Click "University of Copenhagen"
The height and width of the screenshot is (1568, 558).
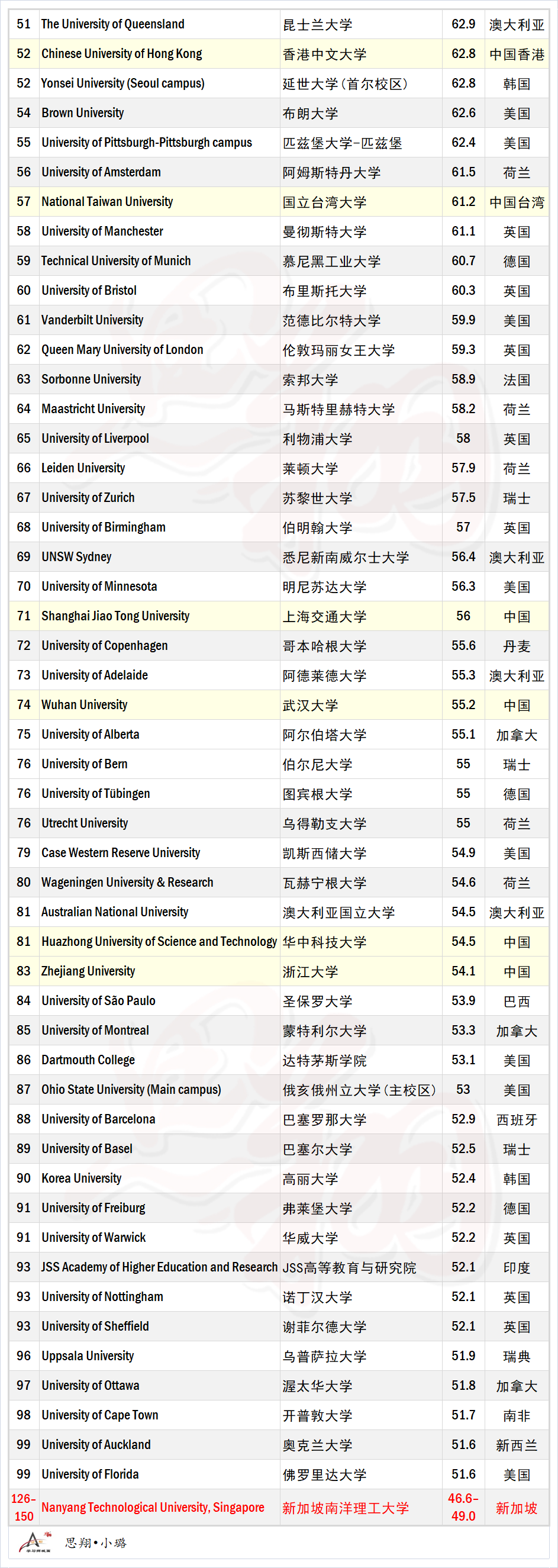(x=105, y=646)
